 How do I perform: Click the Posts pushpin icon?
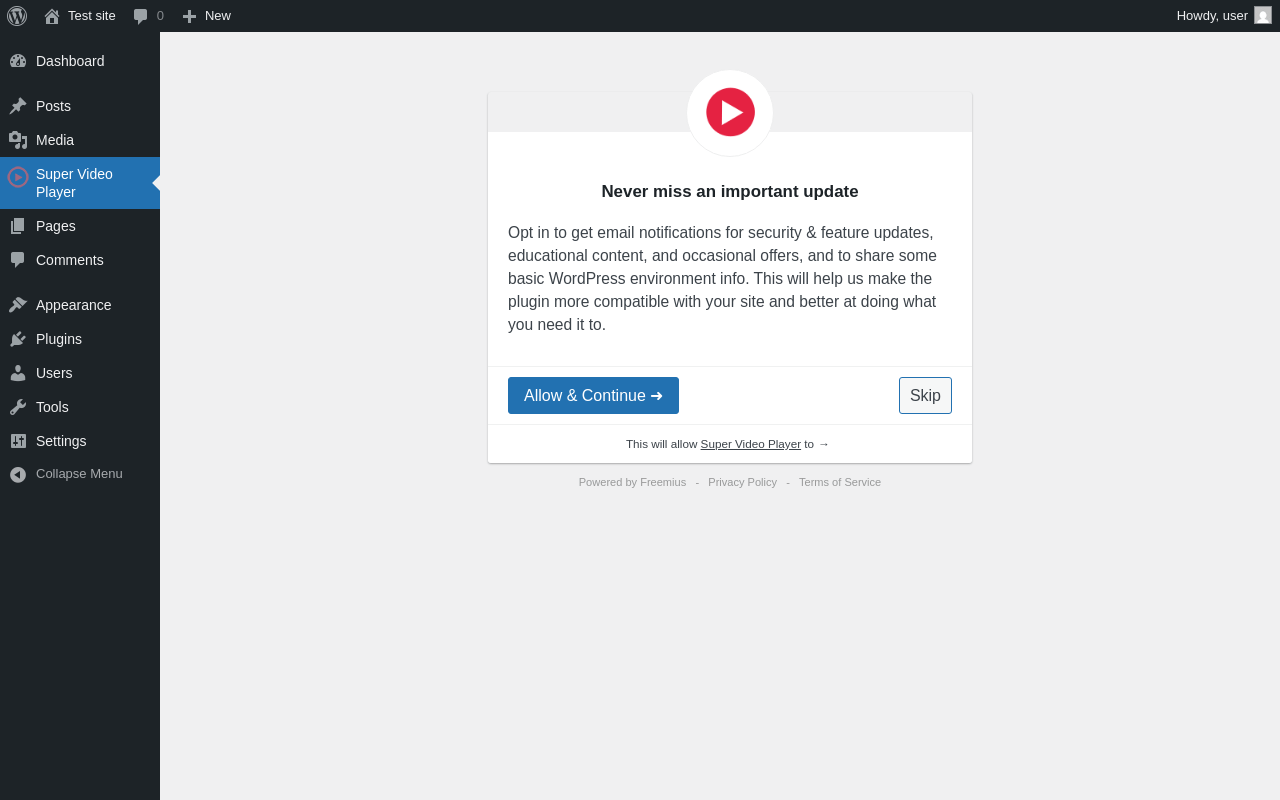pyautogui.click(x=18, y=106)
